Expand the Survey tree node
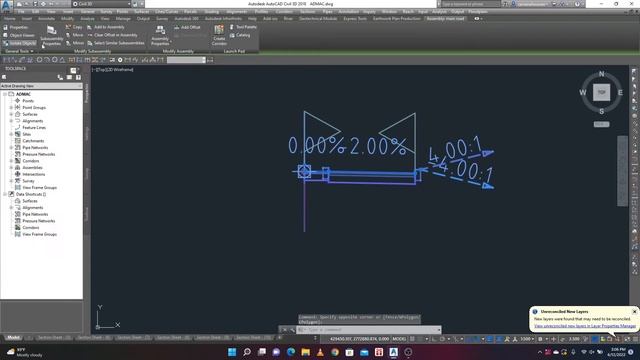 point(11,181)
